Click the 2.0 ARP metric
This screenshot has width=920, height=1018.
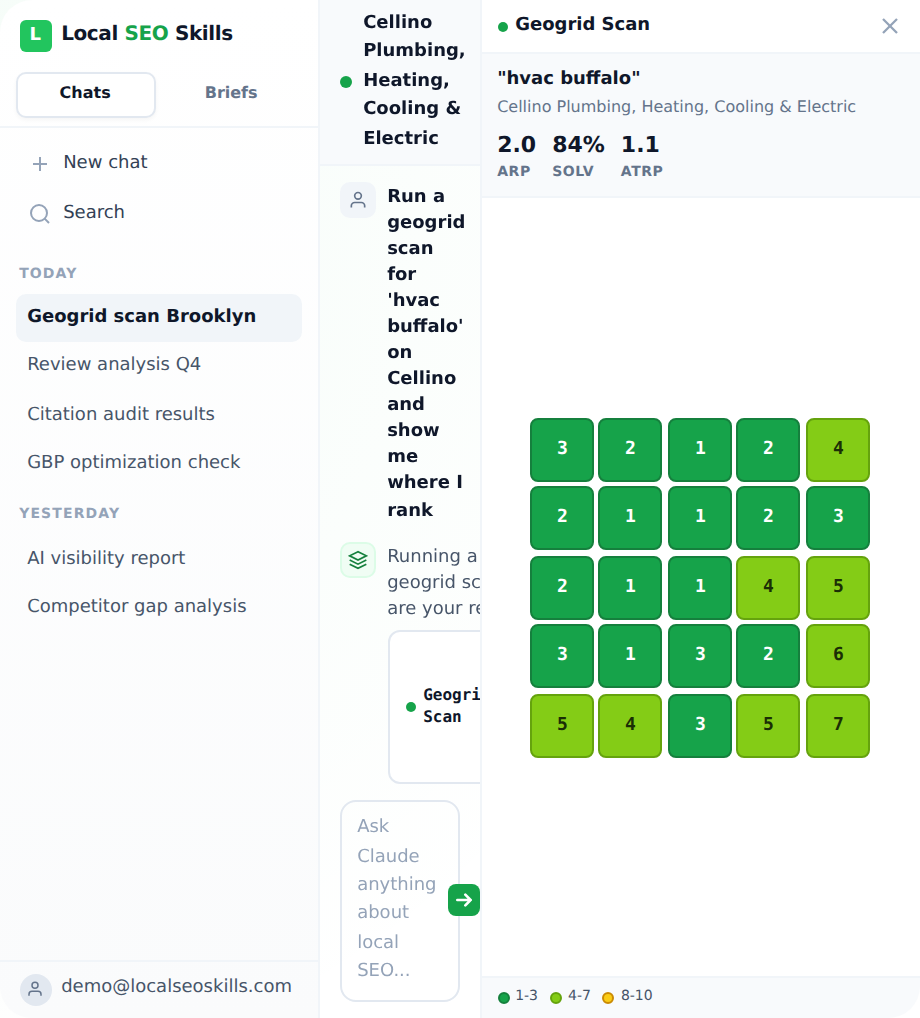pyautogui.click(x=517, y=156)
